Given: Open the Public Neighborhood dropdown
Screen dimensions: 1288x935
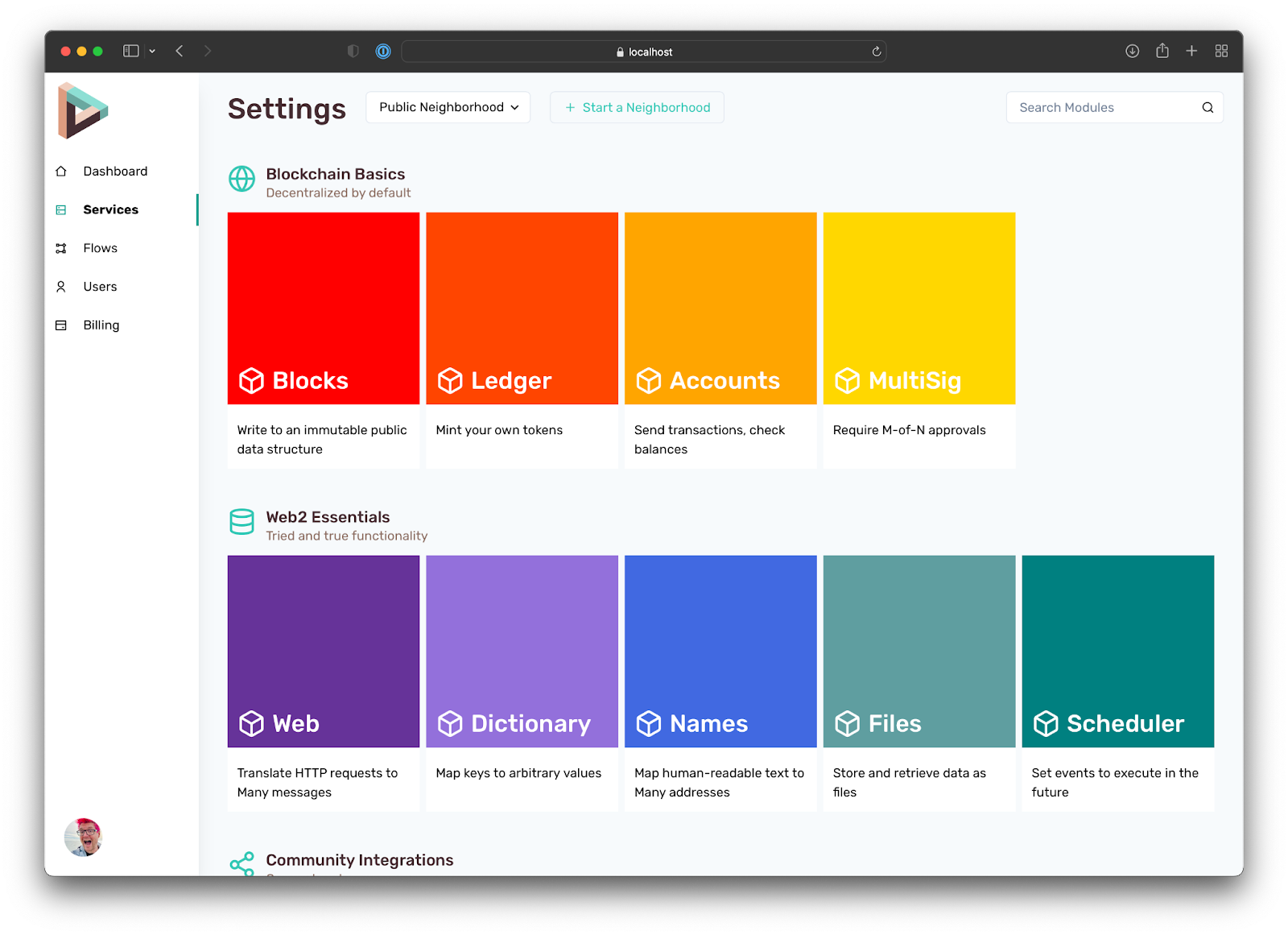Looking at the screenshot, I should tap(448, 108).
